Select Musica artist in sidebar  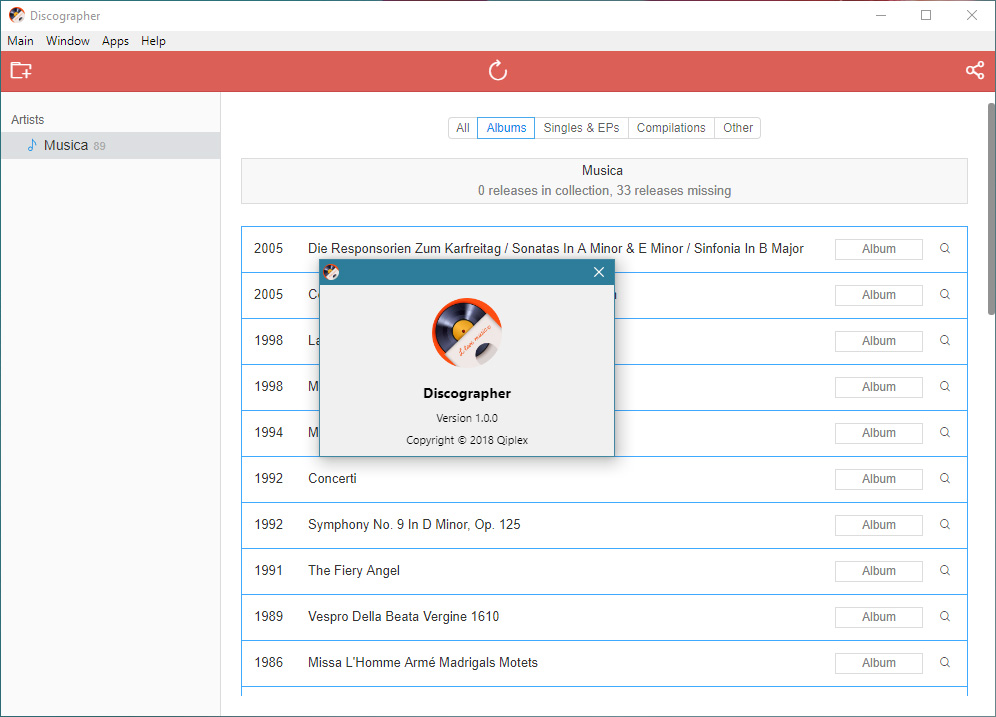pos(66,145)
